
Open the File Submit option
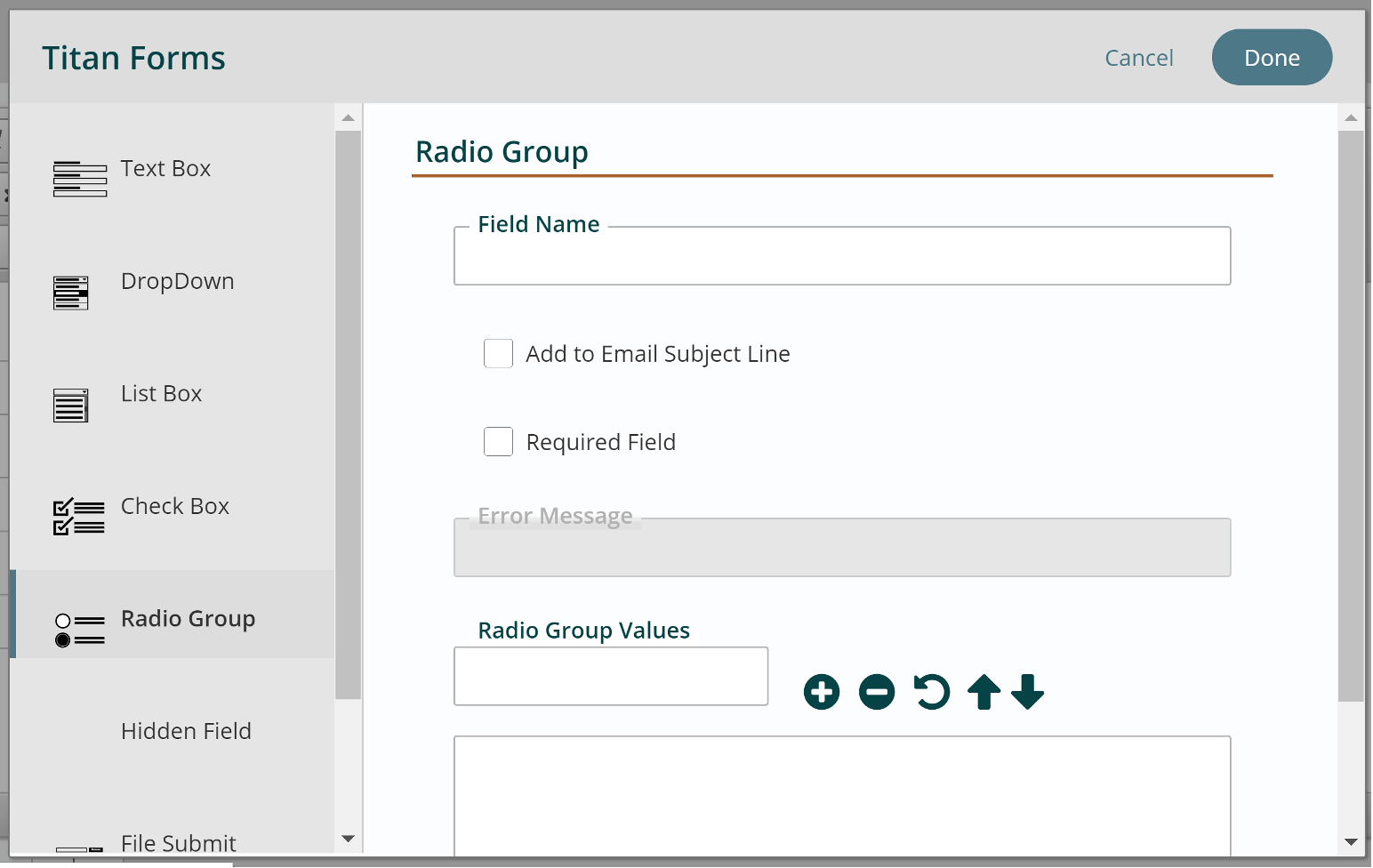(178, 843)
